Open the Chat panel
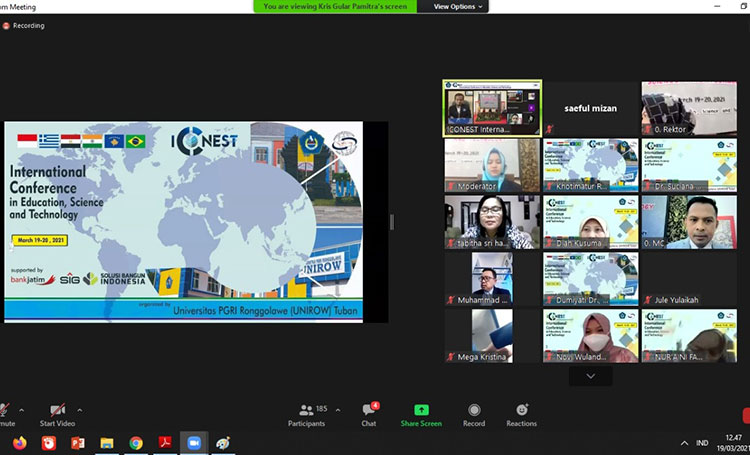 pyautogui.click(x=369, y=415)
